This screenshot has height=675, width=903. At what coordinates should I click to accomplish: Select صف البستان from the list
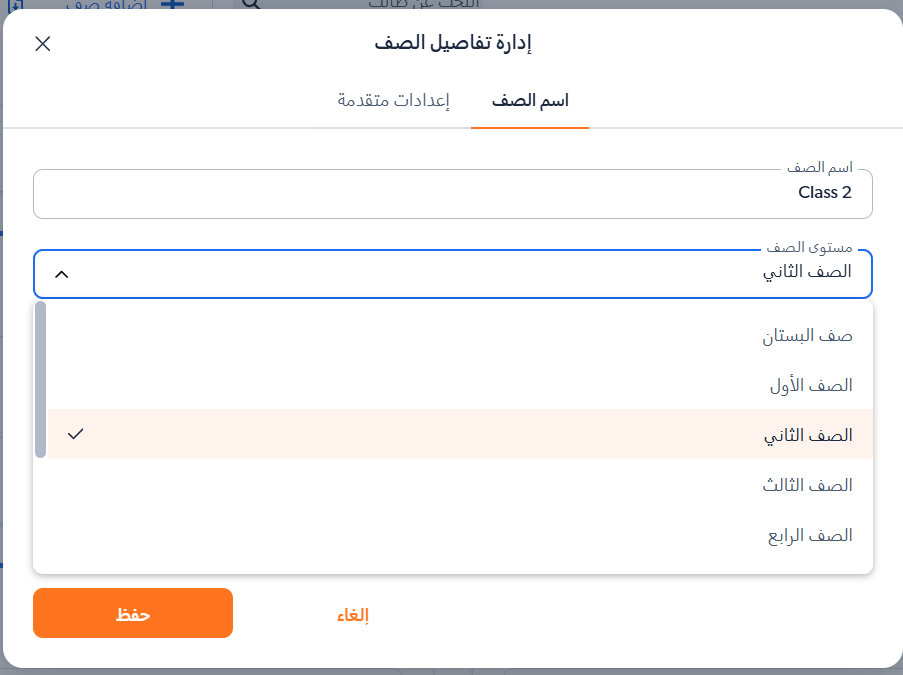point(807,336)
